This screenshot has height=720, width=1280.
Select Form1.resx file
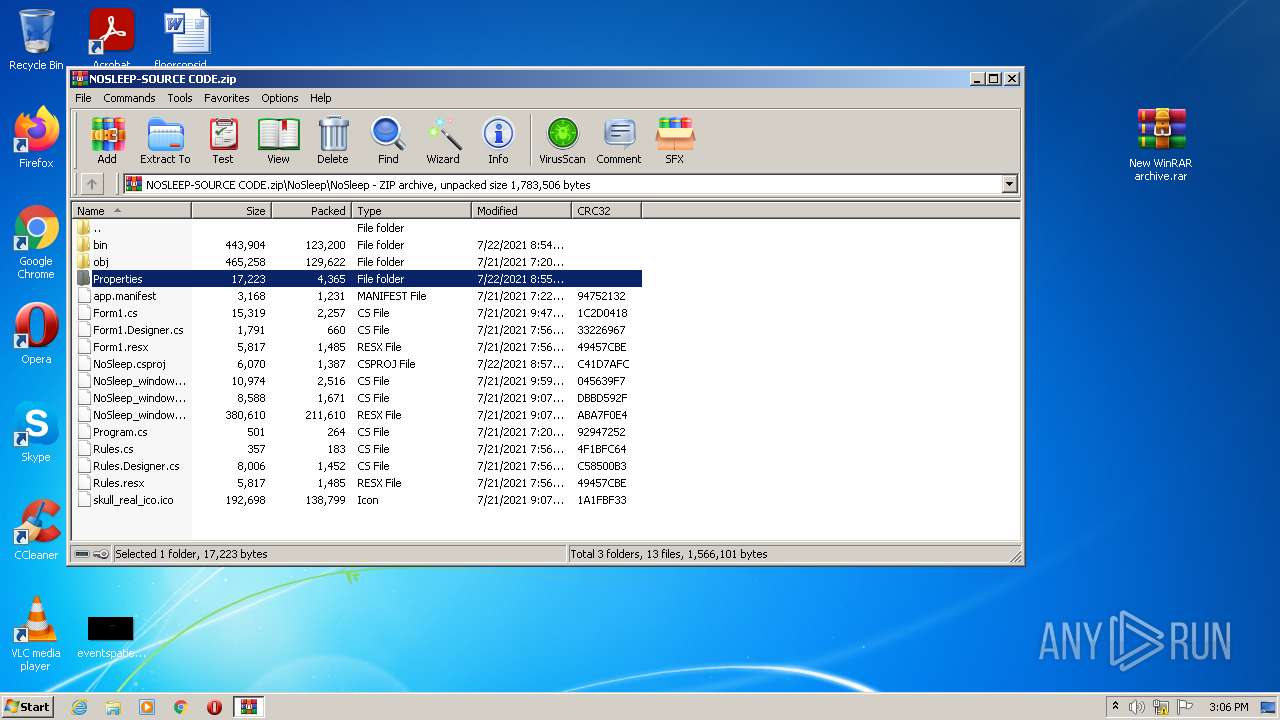[x=357, y=347]
